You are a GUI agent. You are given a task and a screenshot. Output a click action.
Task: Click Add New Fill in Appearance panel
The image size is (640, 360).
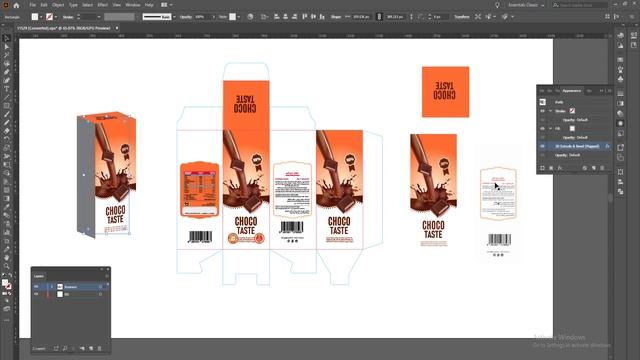point(551,168)
